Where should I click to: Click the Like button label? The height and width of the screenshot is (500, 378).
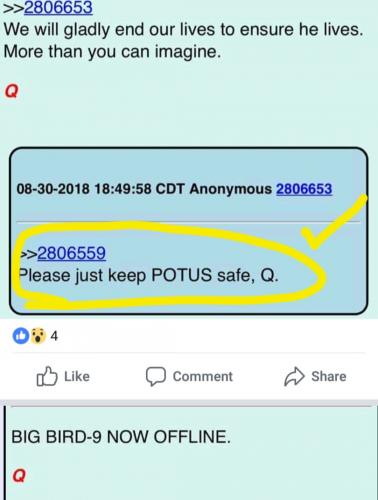pos(77,376)
